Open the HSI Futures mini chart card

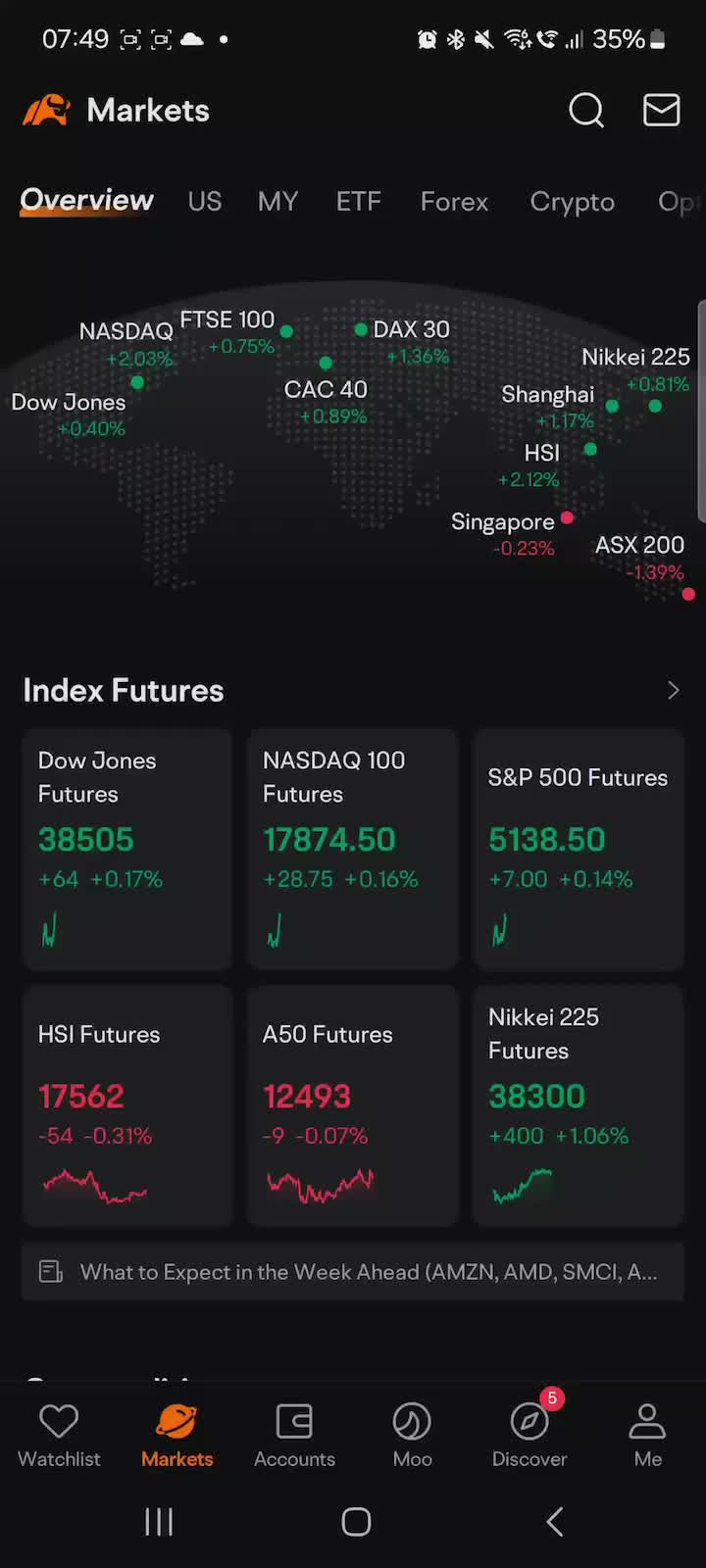(x=127, y=1105)
